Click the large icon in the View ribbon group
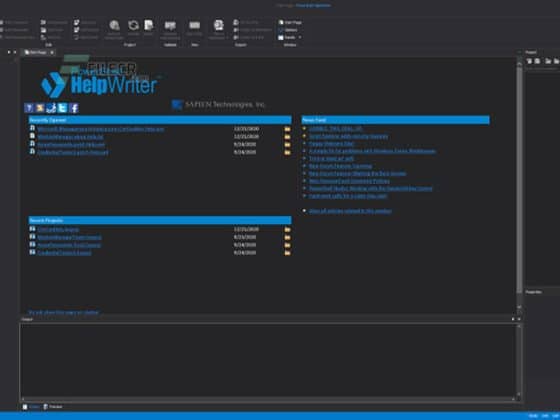This screenshot has width=560, height=420. 195,25
